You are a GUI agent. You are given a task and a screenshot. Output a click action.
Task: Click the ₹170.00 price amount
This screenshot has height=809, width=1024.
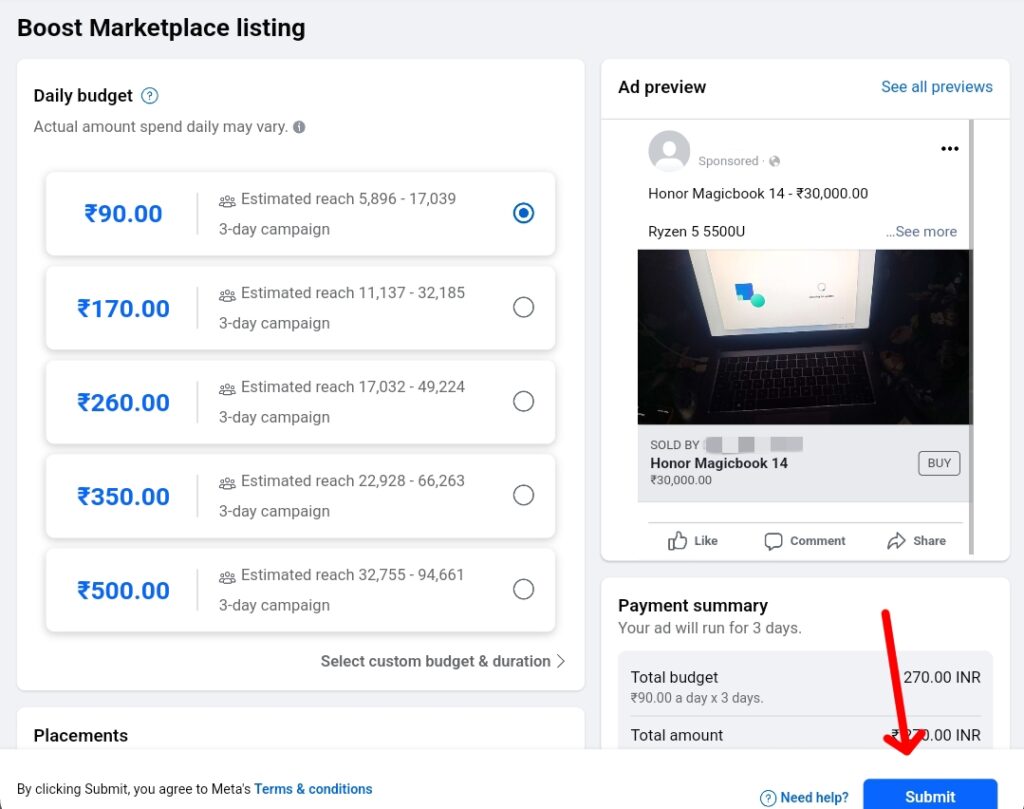(x=123, y=308)
